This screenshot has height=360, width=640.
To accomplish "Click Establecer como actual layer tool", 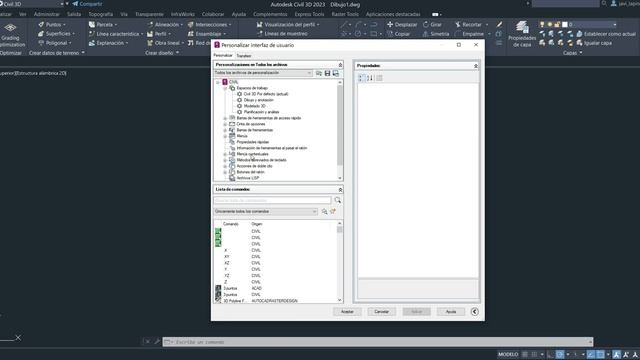I will [x=606, y=34].
